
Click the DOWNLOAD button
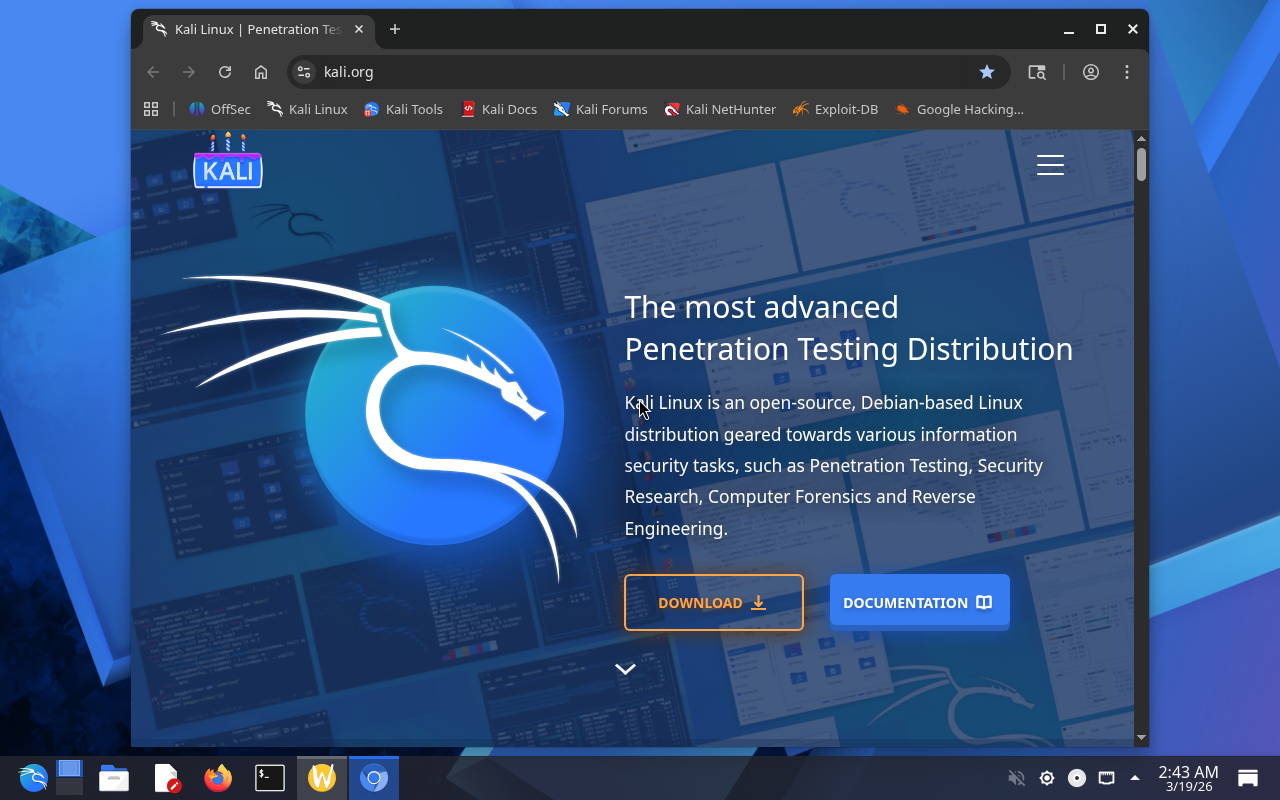(713, 602)
